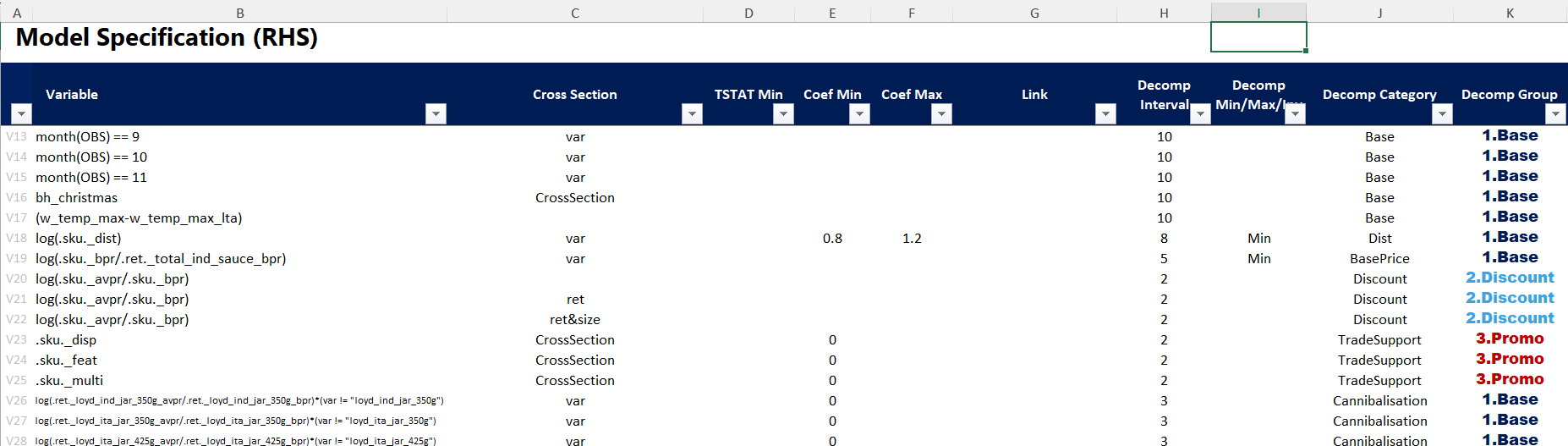Open the Cross Section filter dropdown

pyautogui.click(x=692, y=114)
